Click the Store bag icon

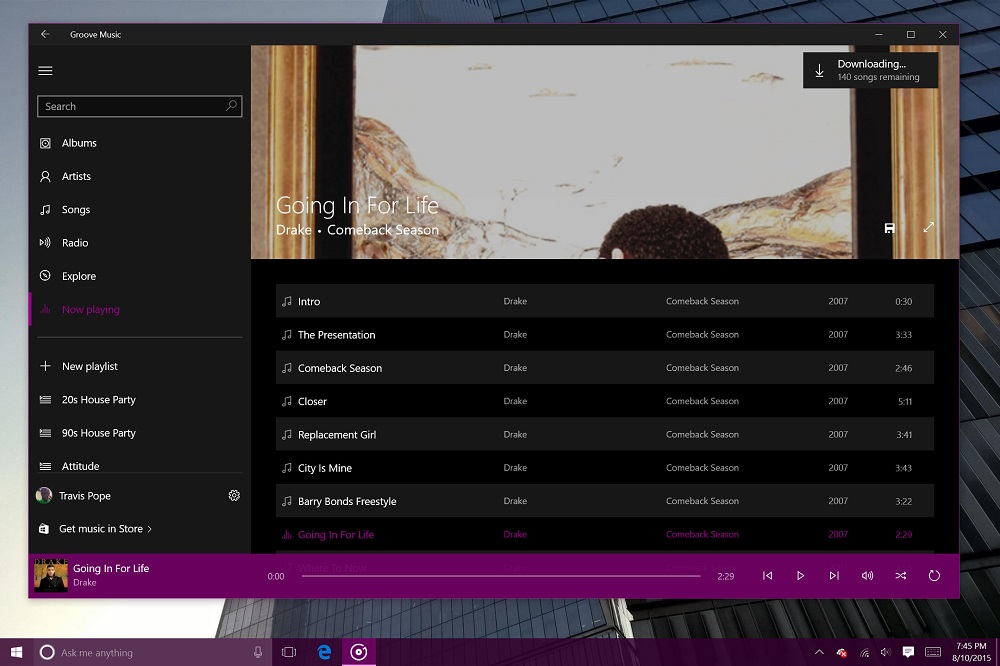coord(43,529)
